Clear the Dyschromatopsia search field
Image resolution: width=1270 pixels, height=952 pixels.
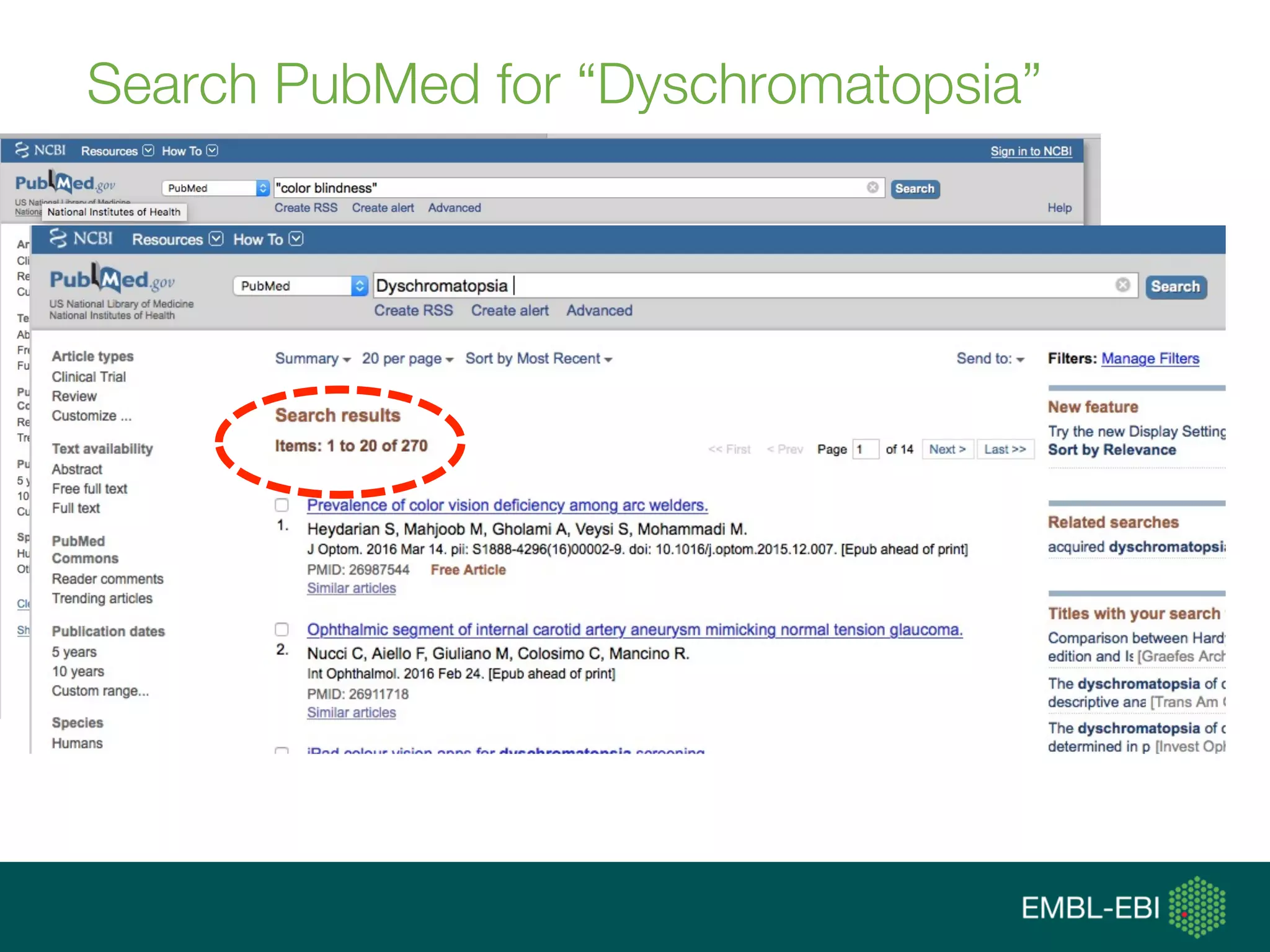(x=1122, y=285)
